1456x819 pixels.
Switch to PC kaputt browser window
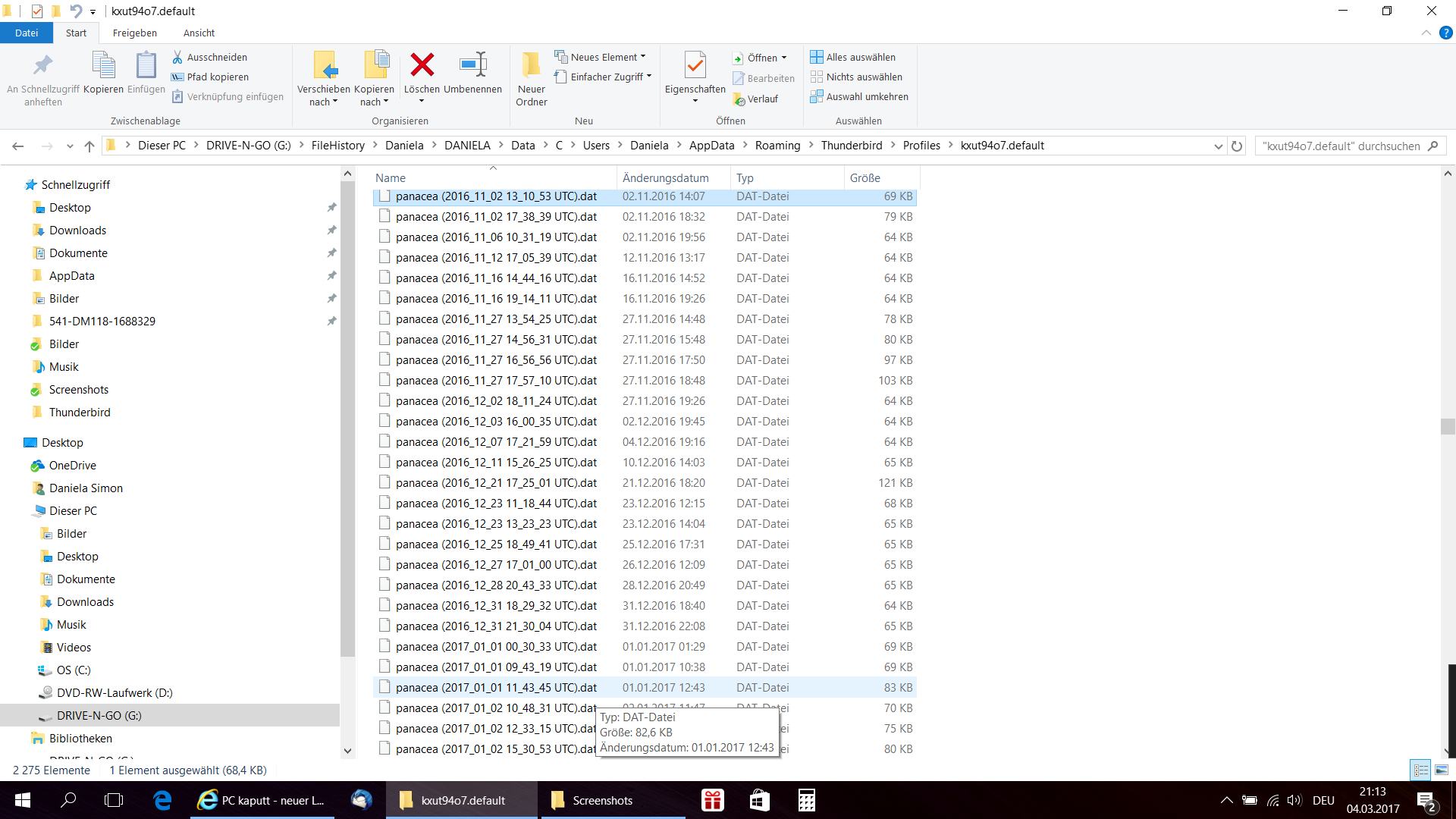(263, 800)
